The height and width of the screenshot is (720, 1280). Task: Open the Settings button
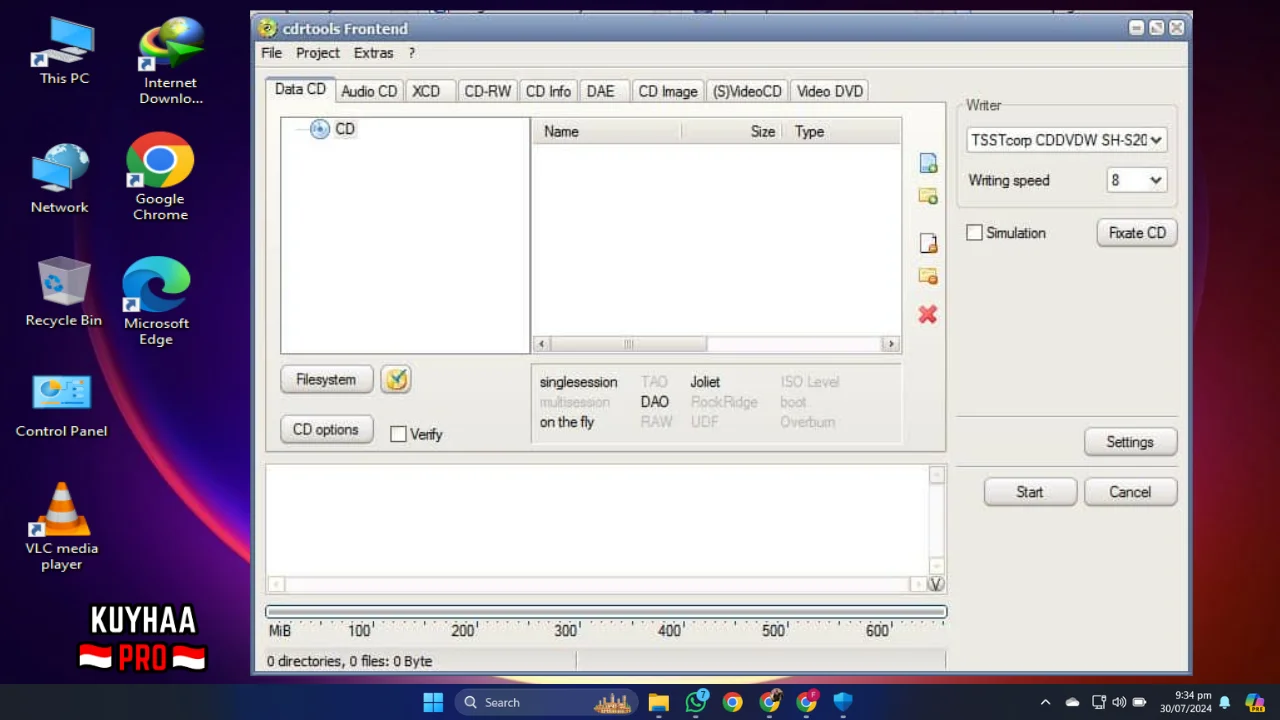(1130, 442)
